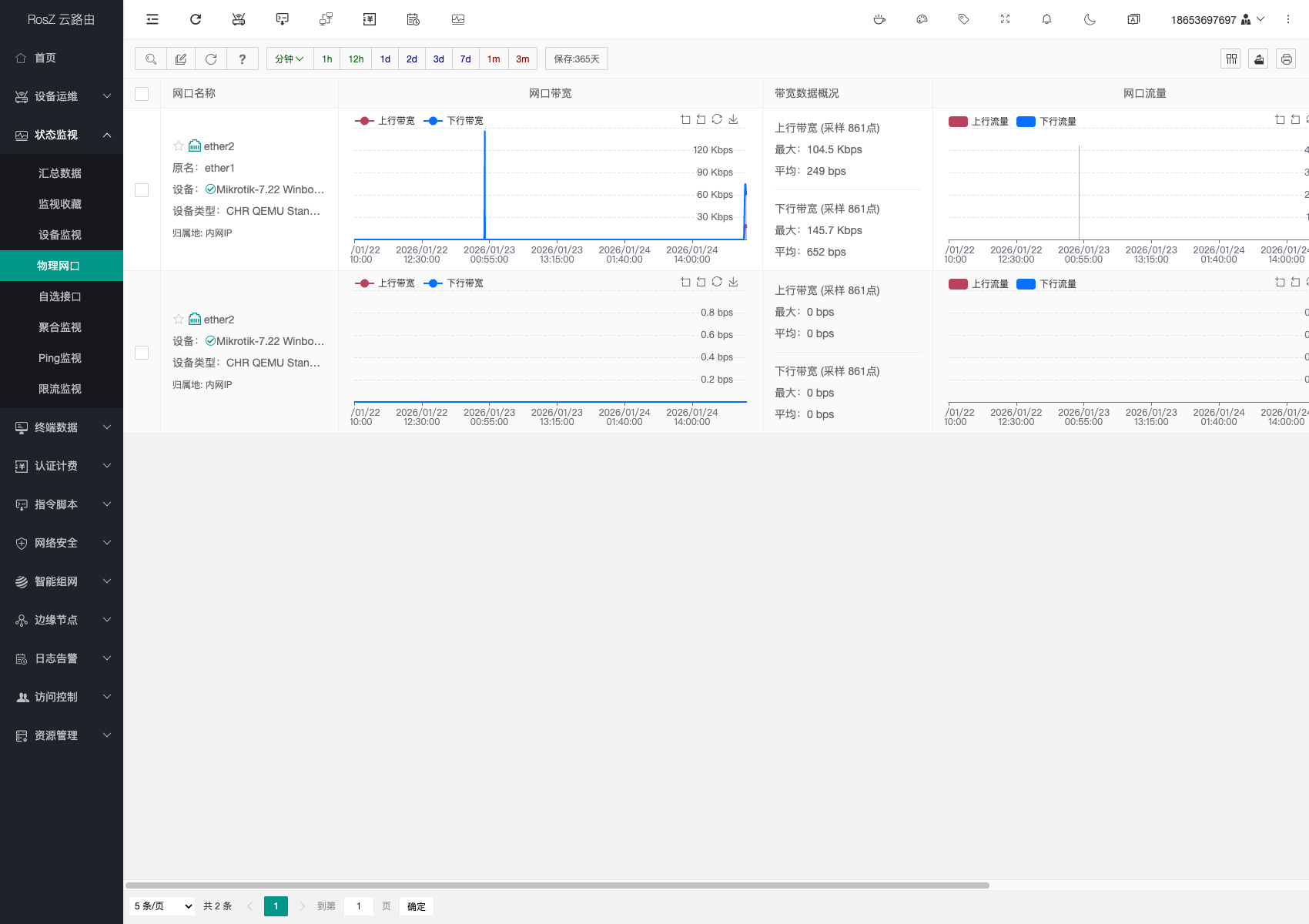Toggle dark mode moon icon
The image size is (1309, 924).
[x=1090, y=19]
